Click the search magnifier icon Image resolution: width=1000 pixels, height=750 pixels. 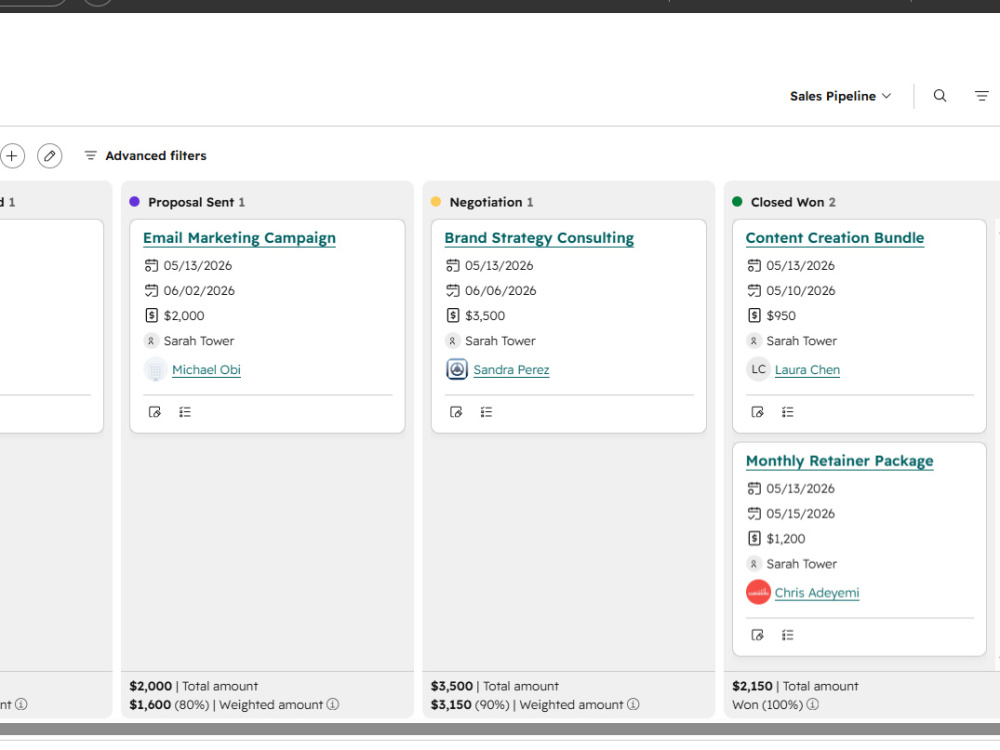(939, 96)
